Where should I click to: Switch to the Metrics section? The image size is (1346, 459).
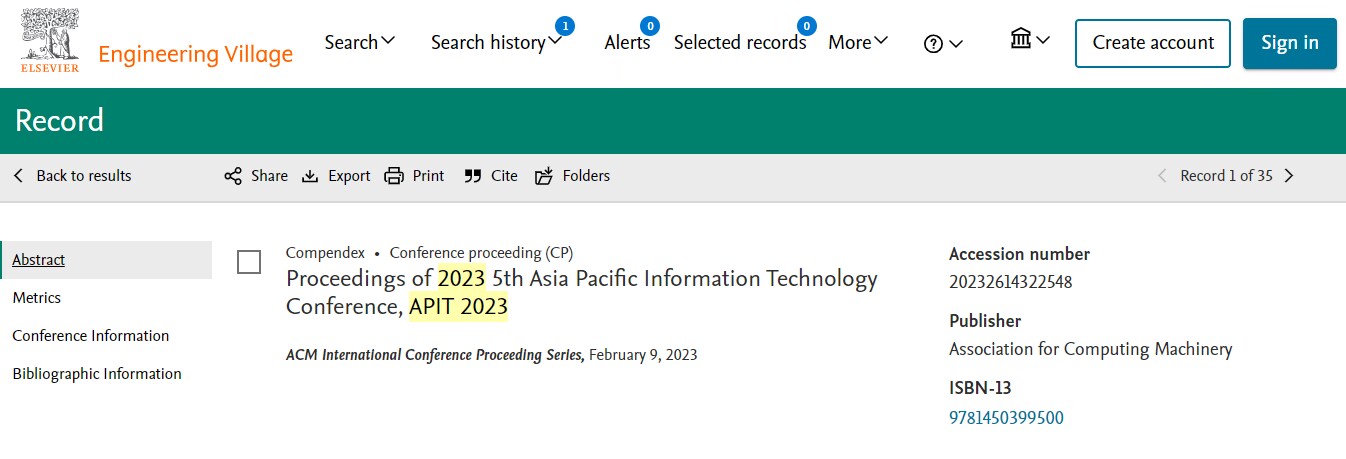pyautogui.click(x=37, y=298)
